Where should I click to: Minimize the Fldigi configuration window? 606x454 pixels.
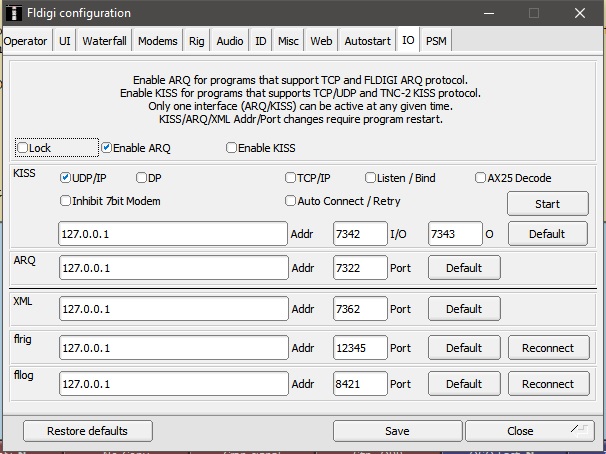(489, 13)
